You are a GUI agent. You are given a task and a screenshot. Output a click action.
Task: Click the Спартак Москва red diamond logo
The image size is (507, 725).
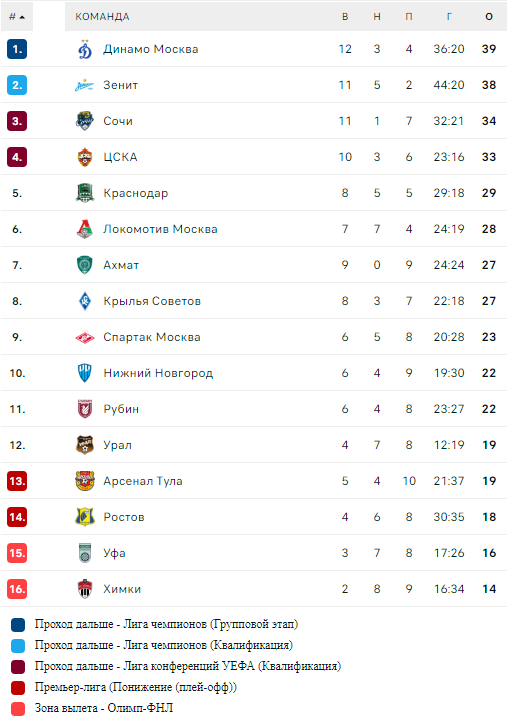coord(85,338)
